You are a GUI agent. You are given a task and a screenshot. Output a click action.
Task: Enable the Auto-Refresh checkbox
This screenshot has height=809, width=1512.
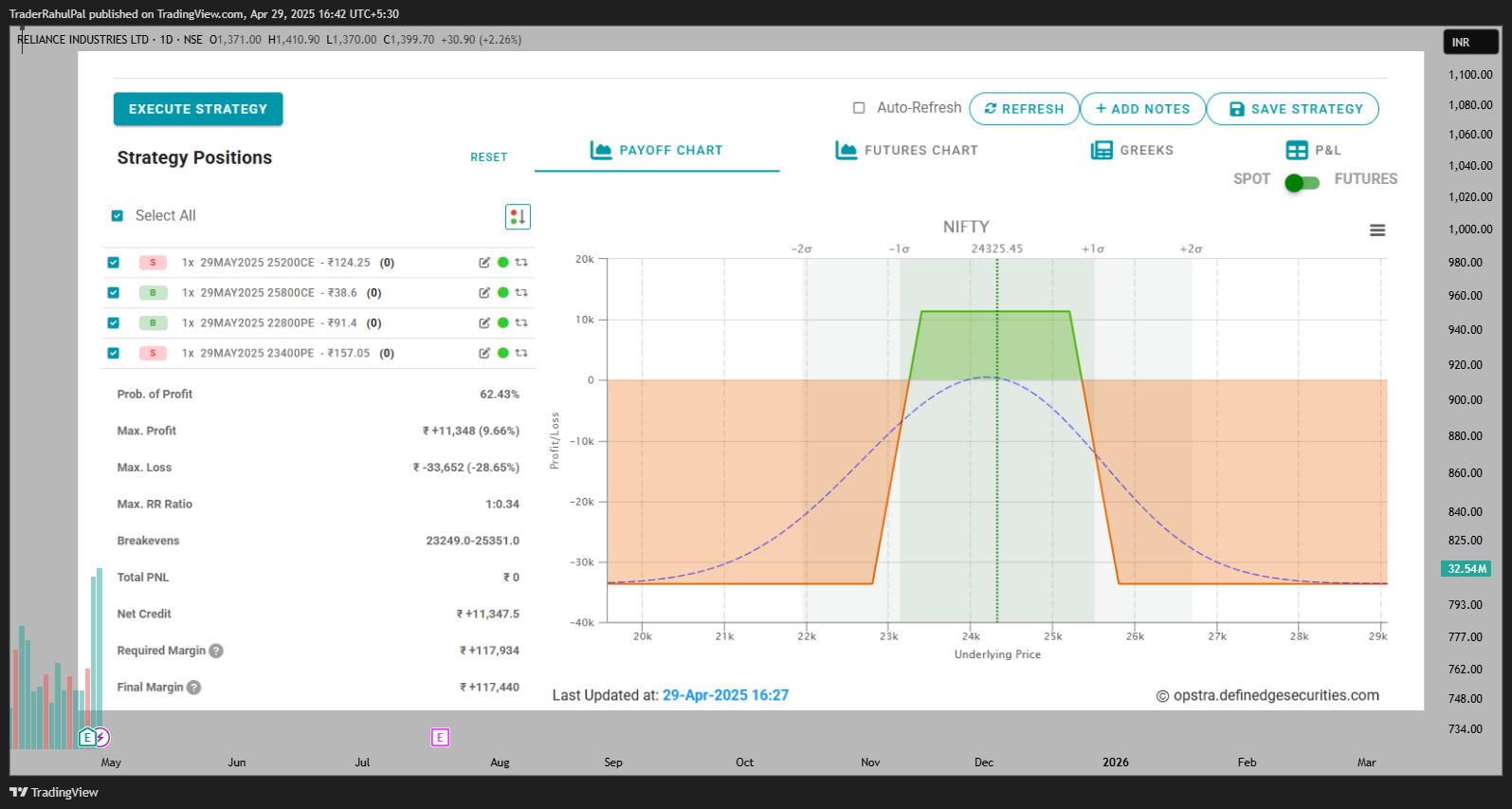coord(859,108)
